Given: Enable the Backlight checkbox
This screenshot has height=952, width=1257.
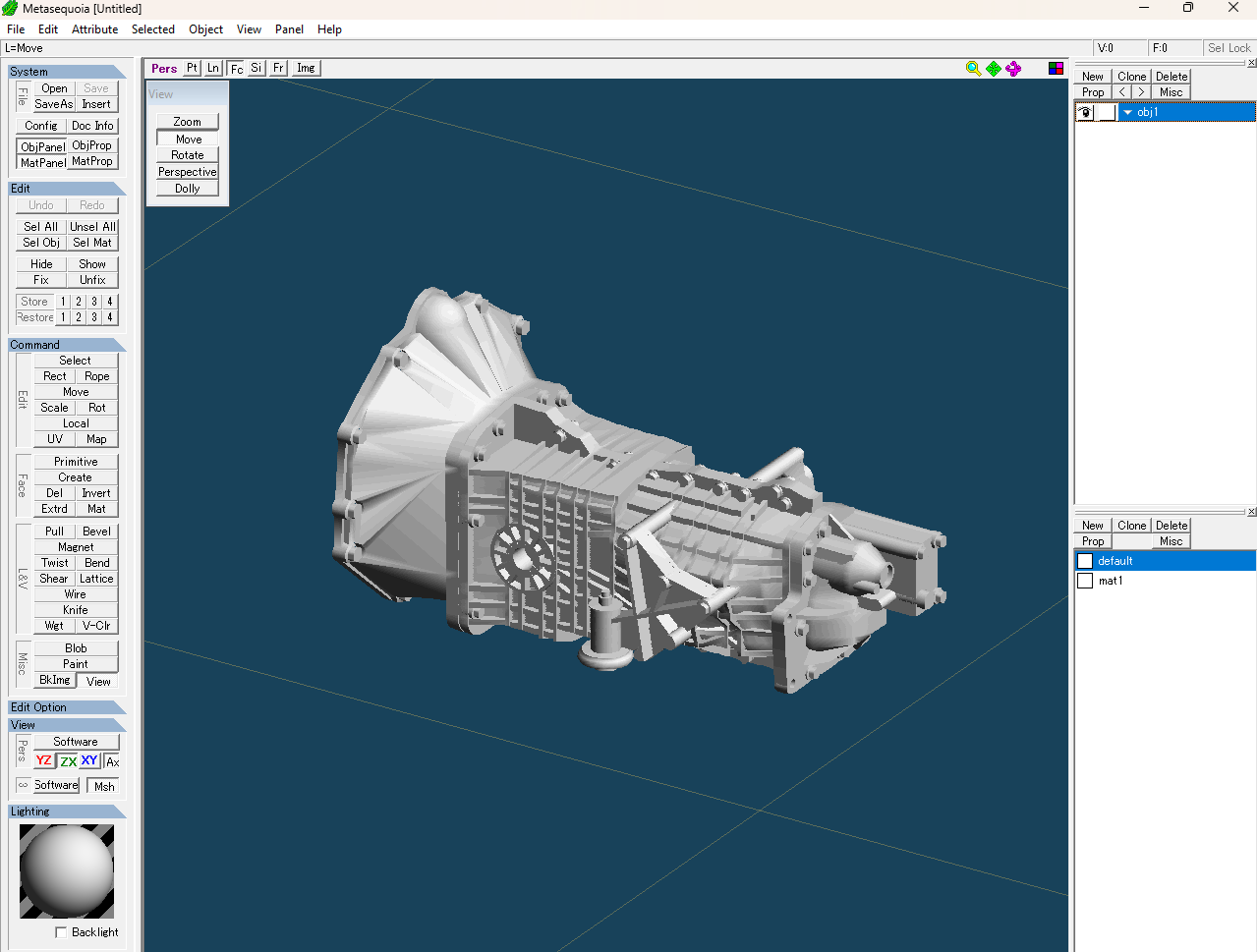Looking at the screenshot, I should point(62,932).
